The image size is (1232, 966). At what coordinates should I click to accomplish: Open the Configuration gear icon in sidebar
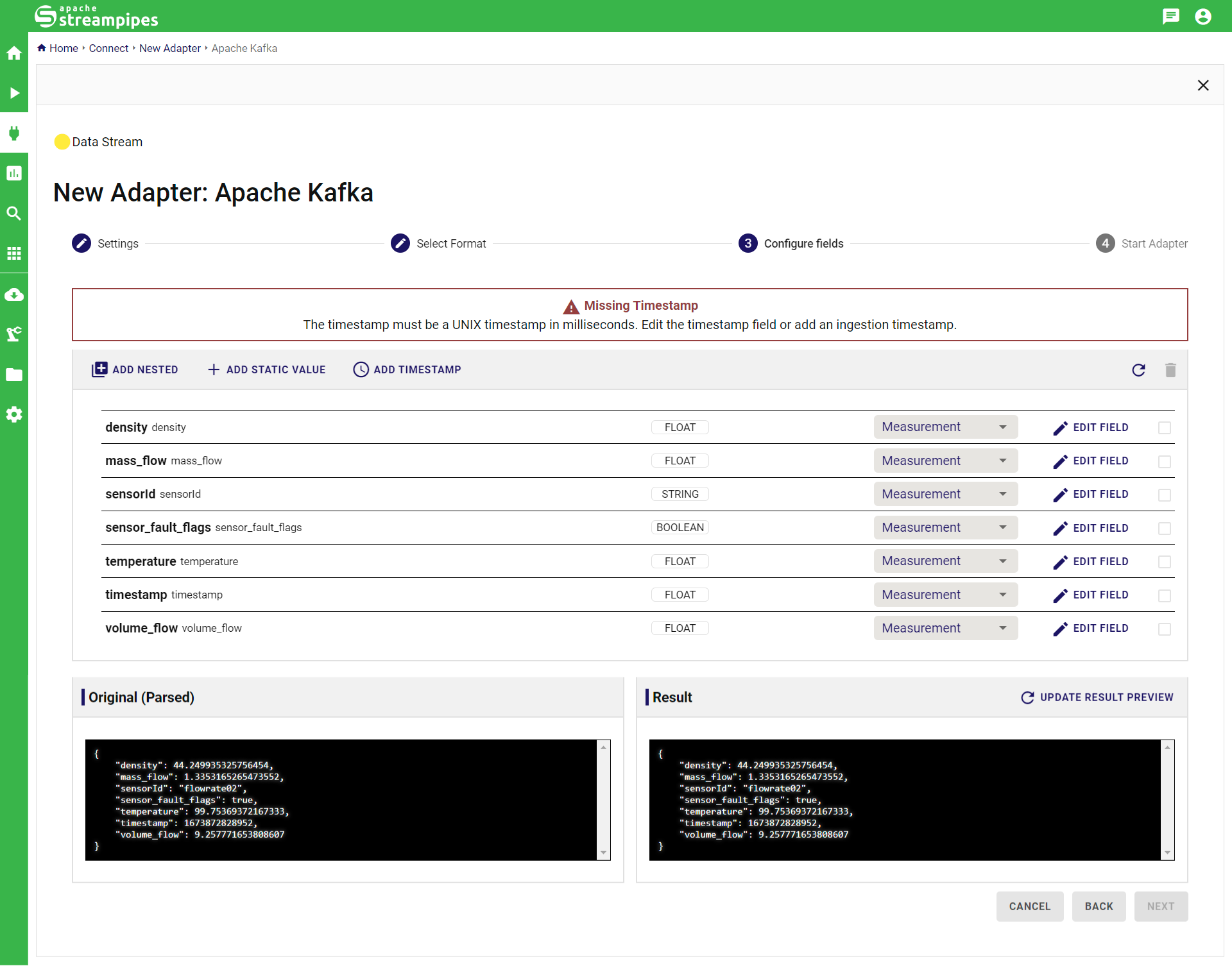14,414
